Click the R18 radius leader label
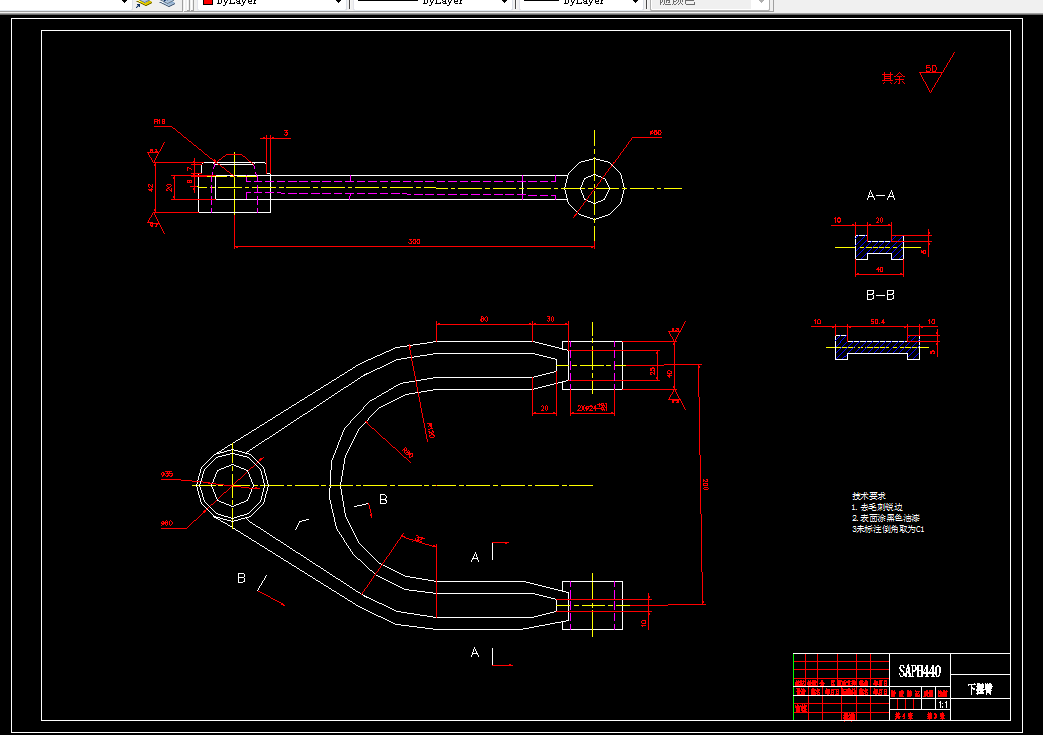The height and width of the screenshot is (735, 1043). coord(159,122)
